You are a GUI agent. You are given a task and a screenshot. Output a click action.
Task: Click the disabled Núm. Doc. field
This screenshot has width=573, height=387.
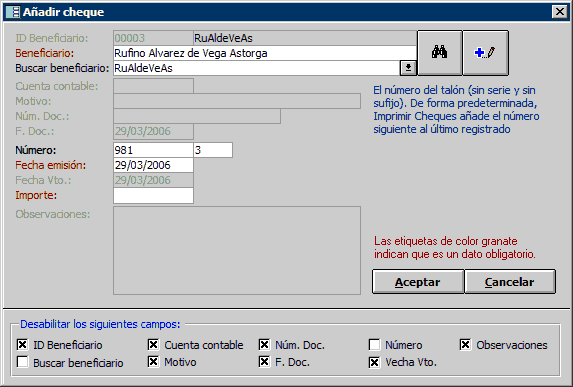tap(197, 116)
